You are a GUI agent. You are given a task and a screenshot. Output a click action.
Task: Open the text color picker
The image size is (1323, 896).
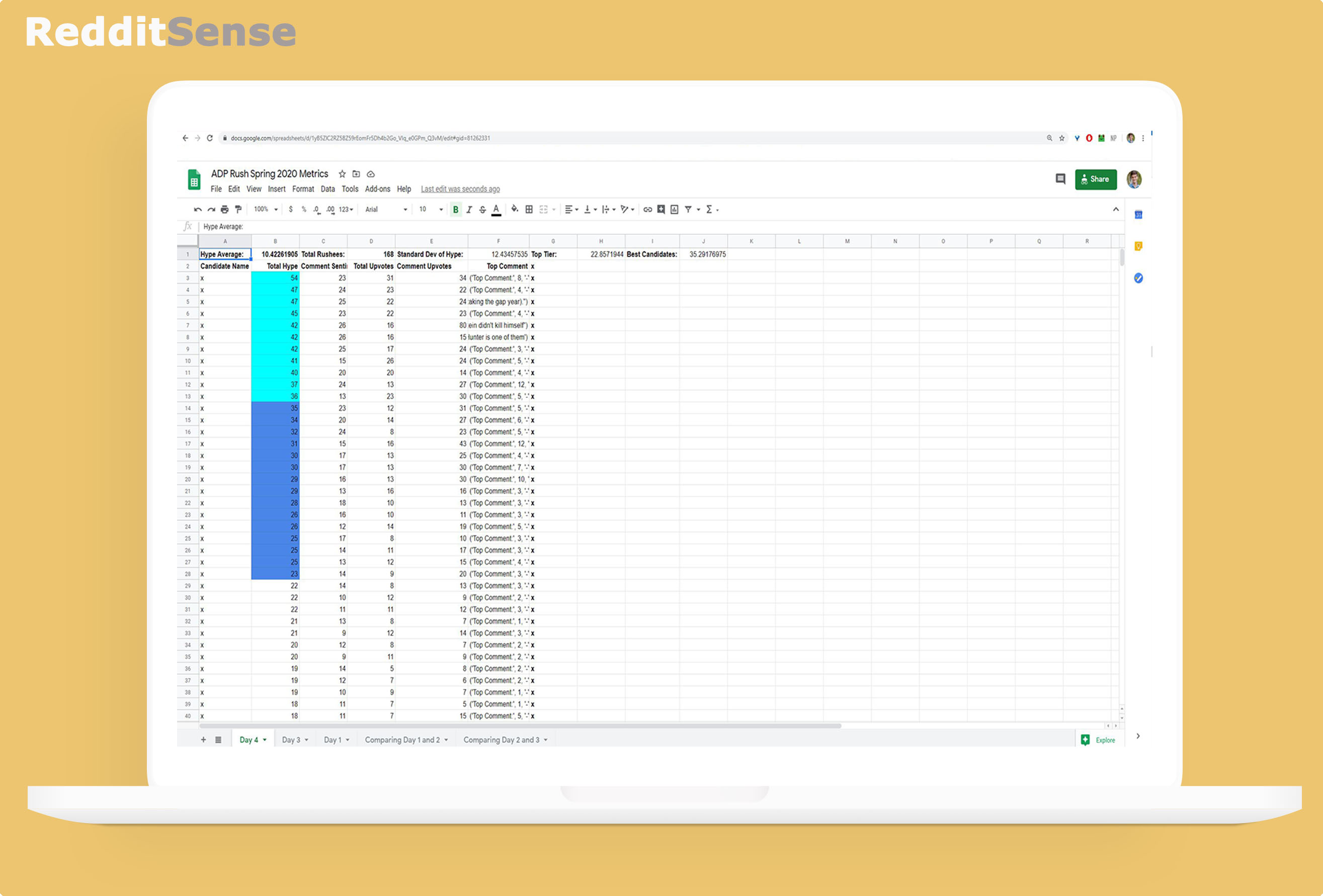click(497, 209)
